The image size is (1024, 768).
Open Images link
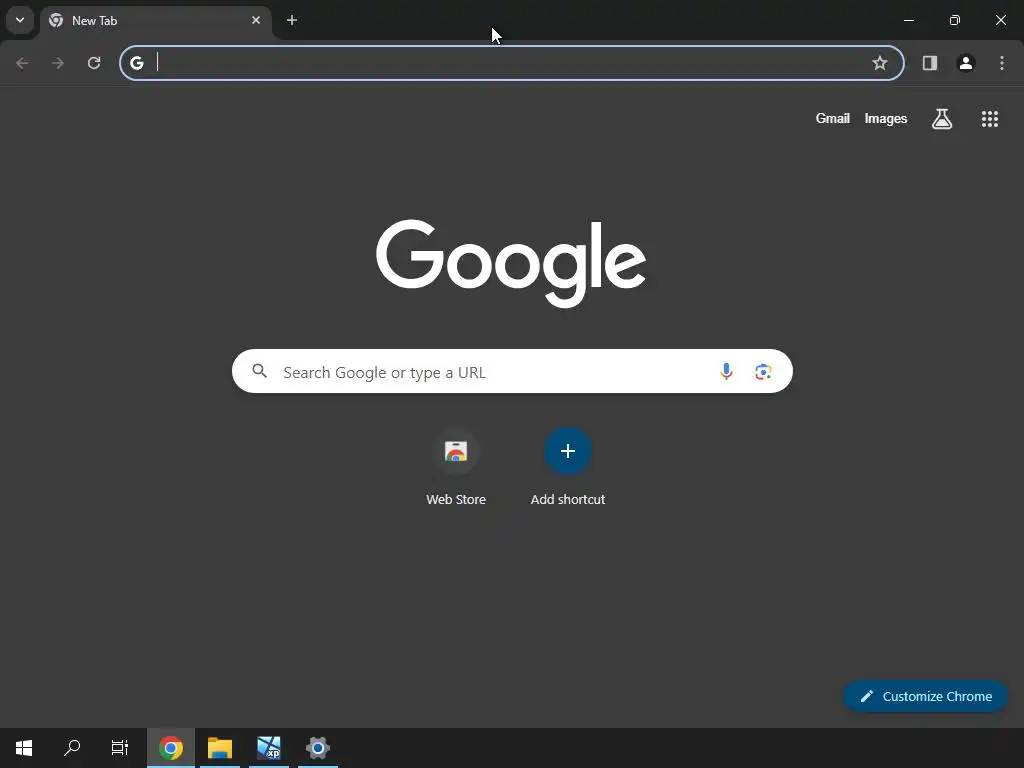point(886,118)
